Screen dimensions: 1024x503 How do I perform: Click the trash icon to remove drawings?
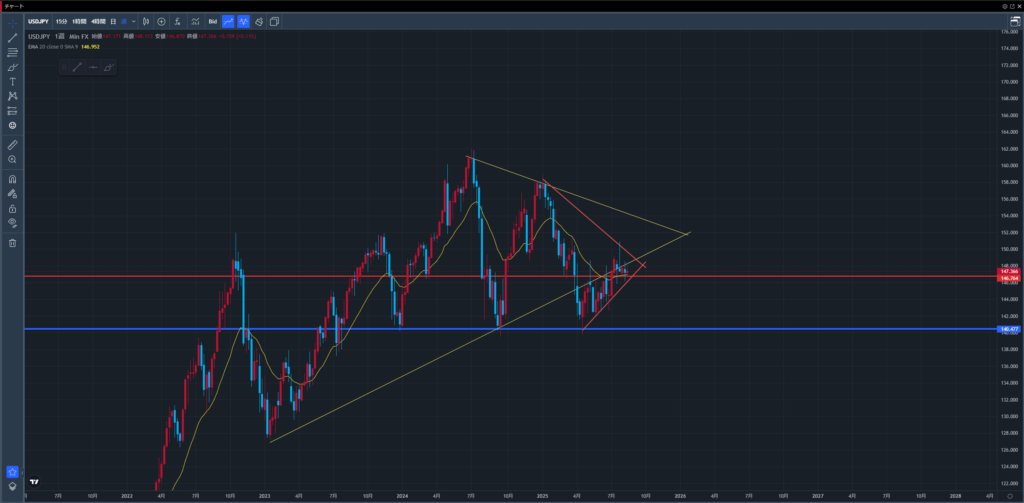[x=12, y=243]
